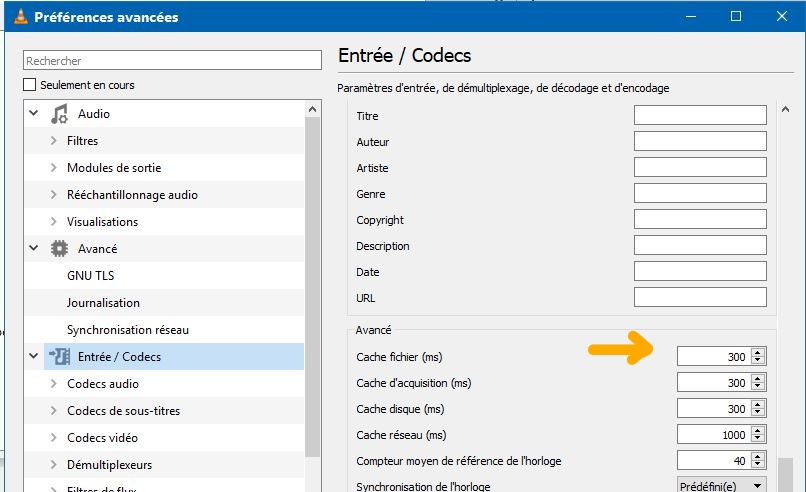
Task: Click the Genre text field
Action: pos(700,193)
